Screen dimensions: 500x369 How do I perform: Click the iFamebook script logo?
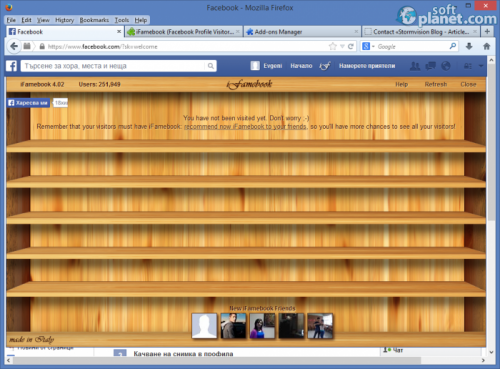point(249,84)
